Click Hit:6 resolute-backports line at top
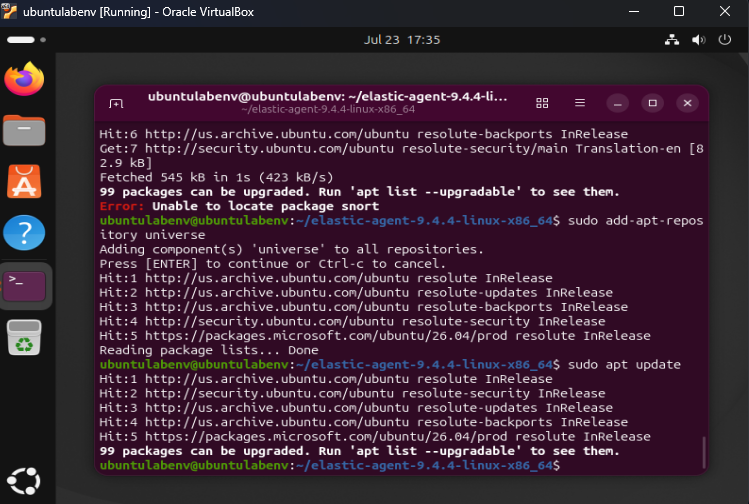This screenshot has width=749, height=504. coord(364,134)
